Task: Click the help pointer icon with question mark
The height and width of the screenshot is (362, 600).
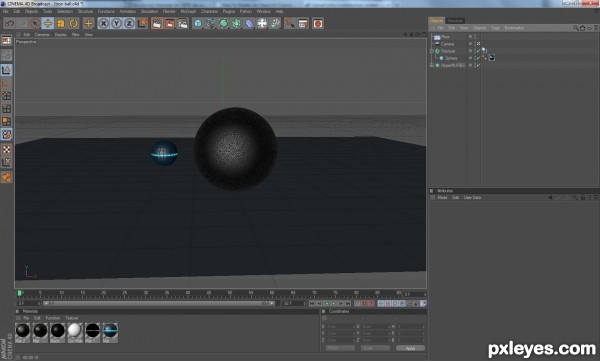Action: pyautogui.click(x=290, y=24)
